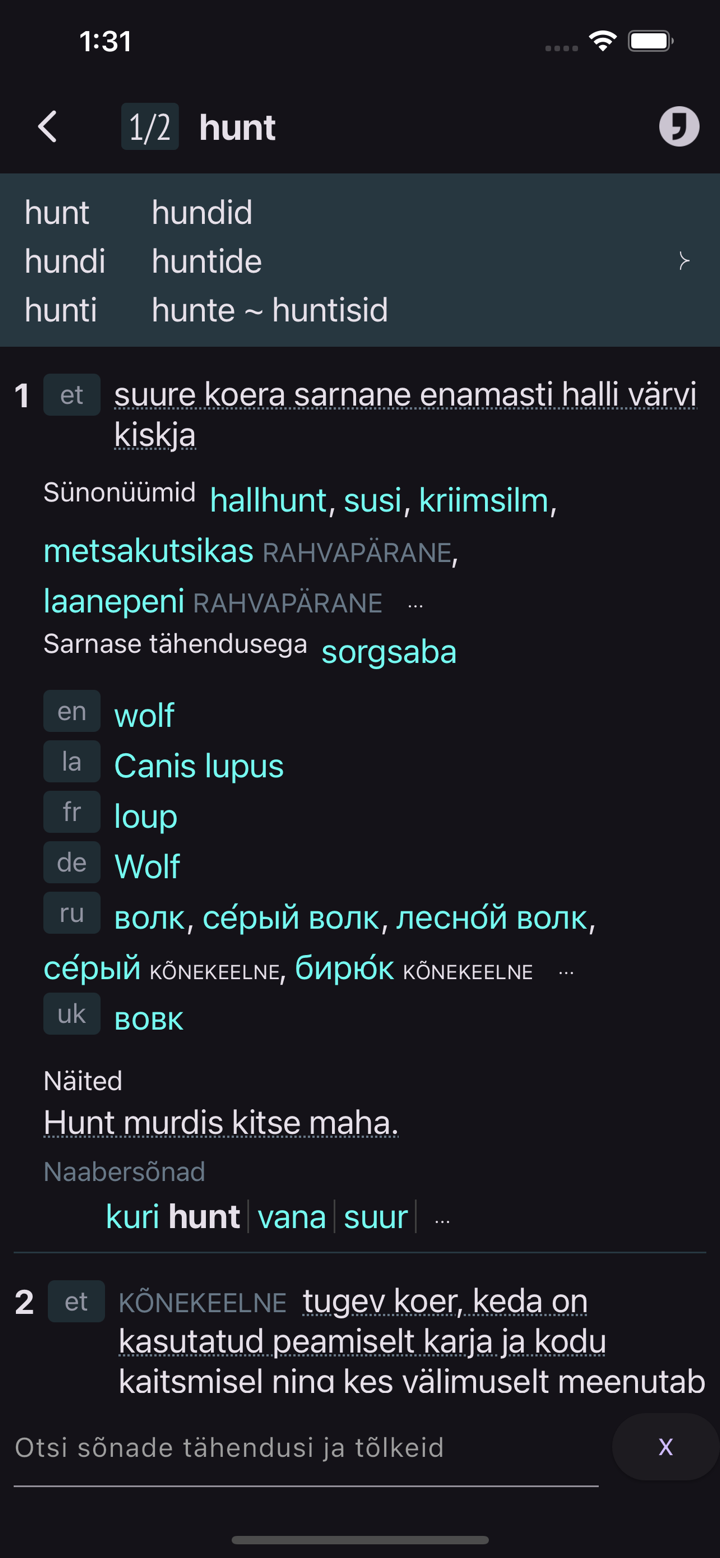
Task: Open the Sõnaveeb logo icon top right
Action: (678, 126)
